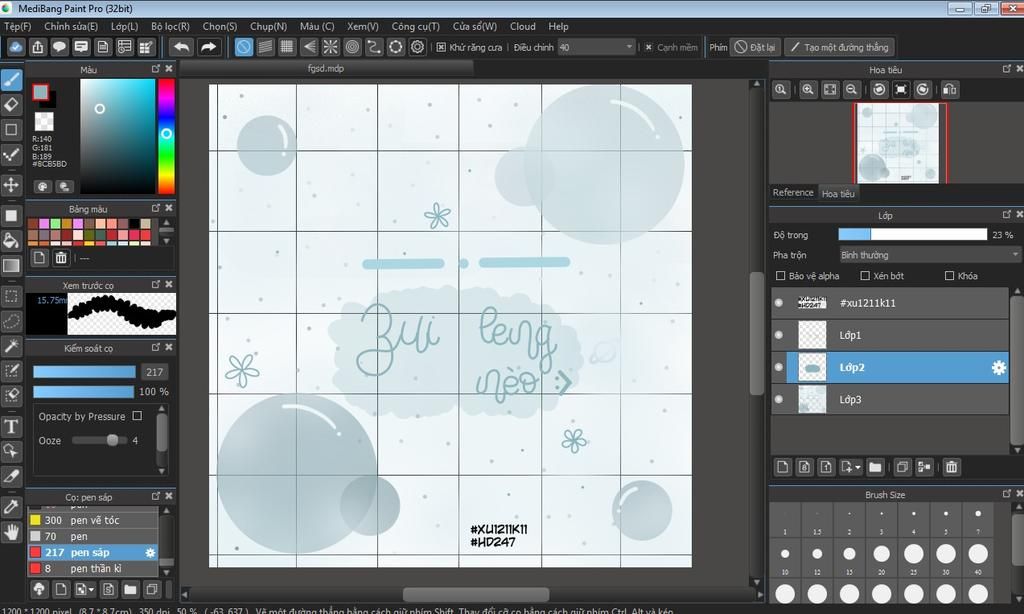The height and width of the screenshot is (614, 1024).
Task: Select the pen thần kì brush
Action: click(x=93, y=568)
